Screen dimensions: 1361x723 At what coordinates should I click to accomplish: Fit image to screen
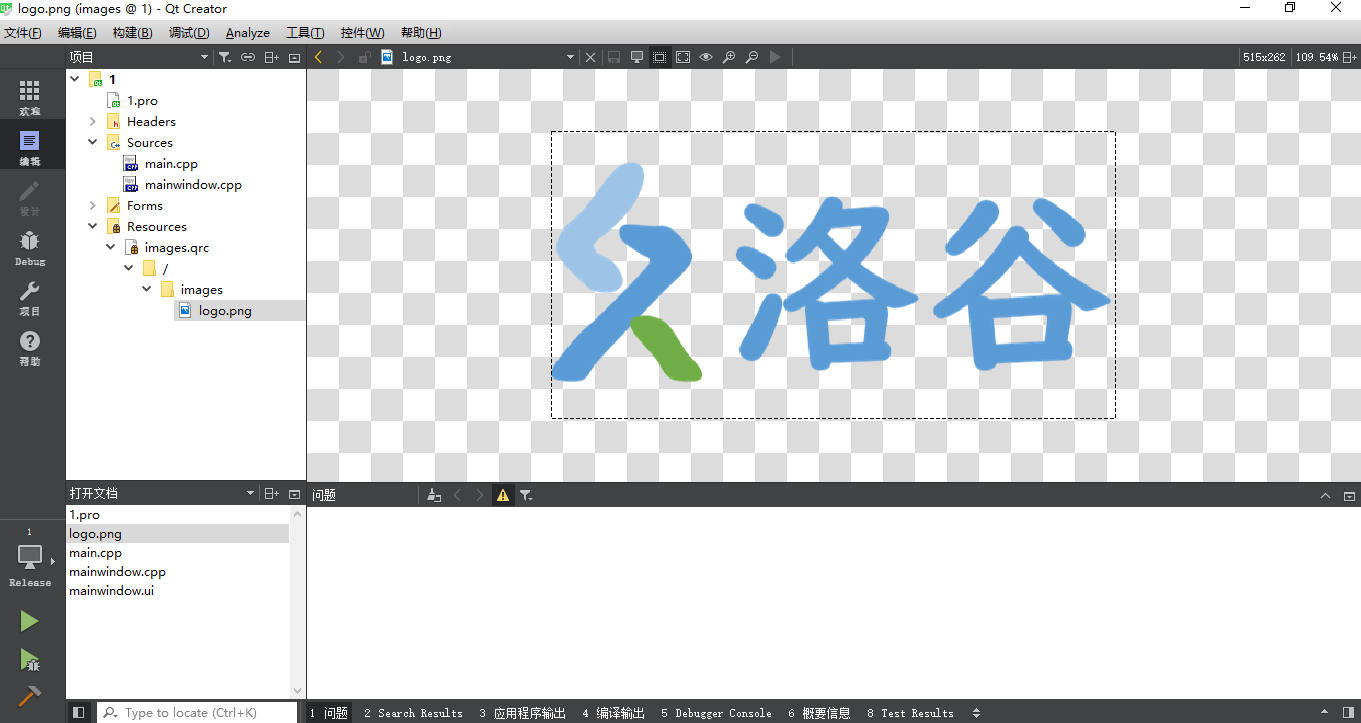pos(682,57)
